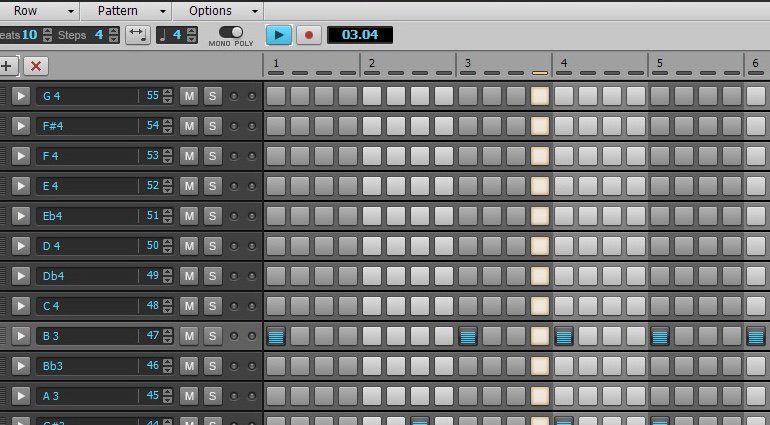Solo the D 4 row
Image resolution: width=770 pixels, height=425 pixels.
pyautogui.click(x=212, y=246)
